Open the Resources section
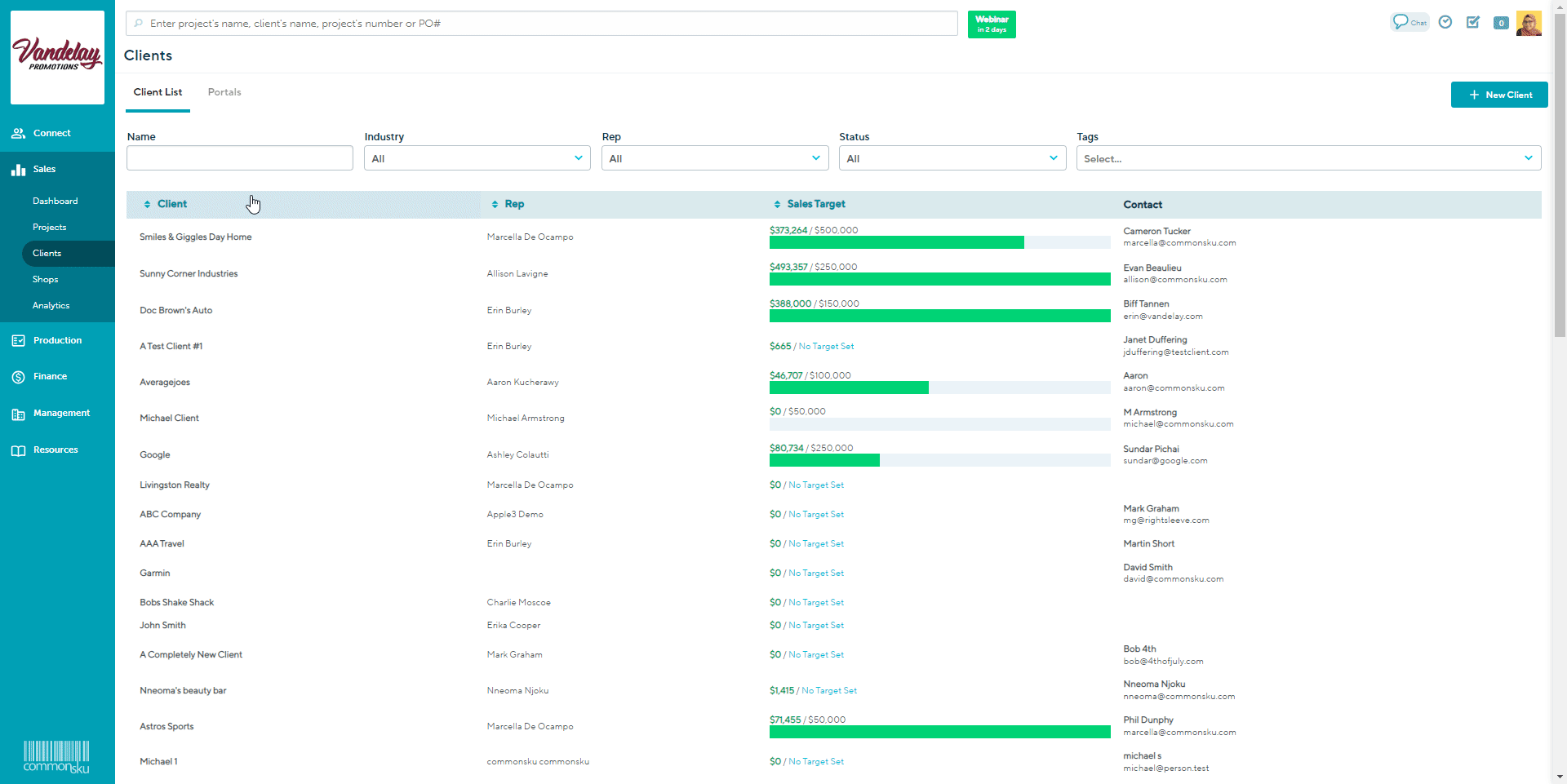Viewport: 1567px width, 784px height. pyautogui.click(x=54, y=450)
